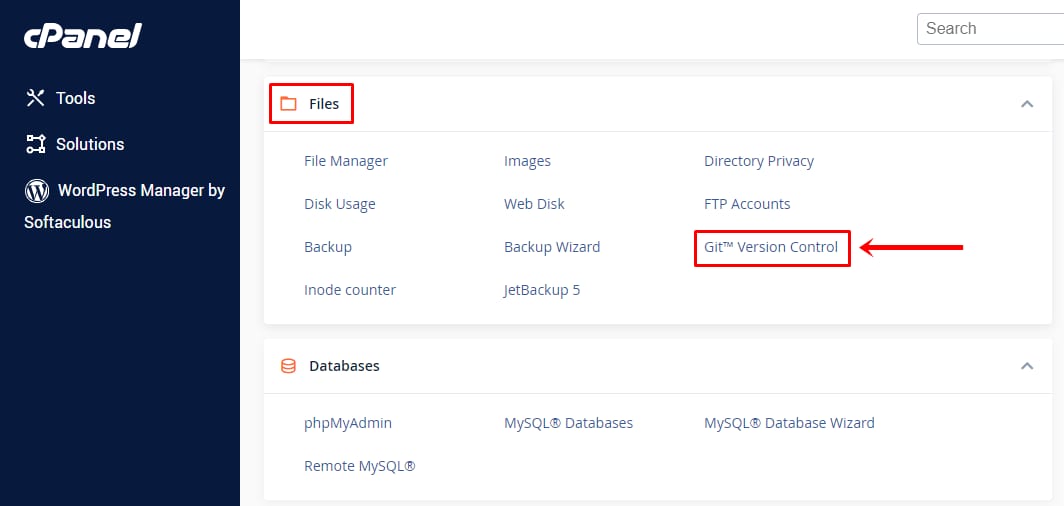Screen dimensions: 1064x506
Task: Click the cPanel logo
Action: pyautogui.click(x=83, y=37)
